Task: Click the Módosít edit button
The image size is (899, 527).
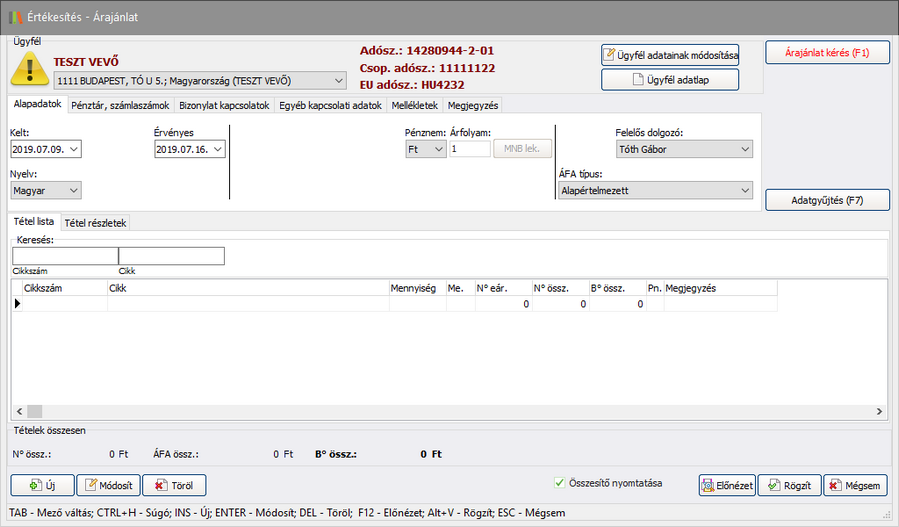Action: 108,486
